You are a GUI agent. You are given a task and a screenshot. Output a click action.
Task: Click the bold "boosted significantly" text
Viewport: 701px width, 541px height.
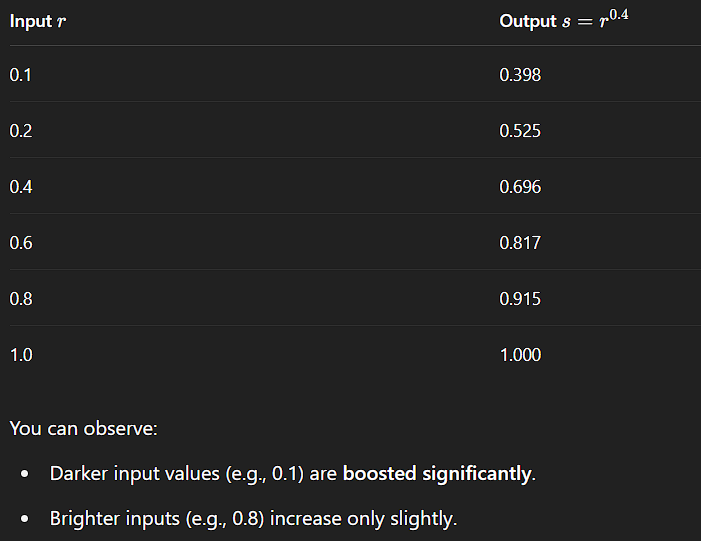pyautogui.click(x=436, y=473)
